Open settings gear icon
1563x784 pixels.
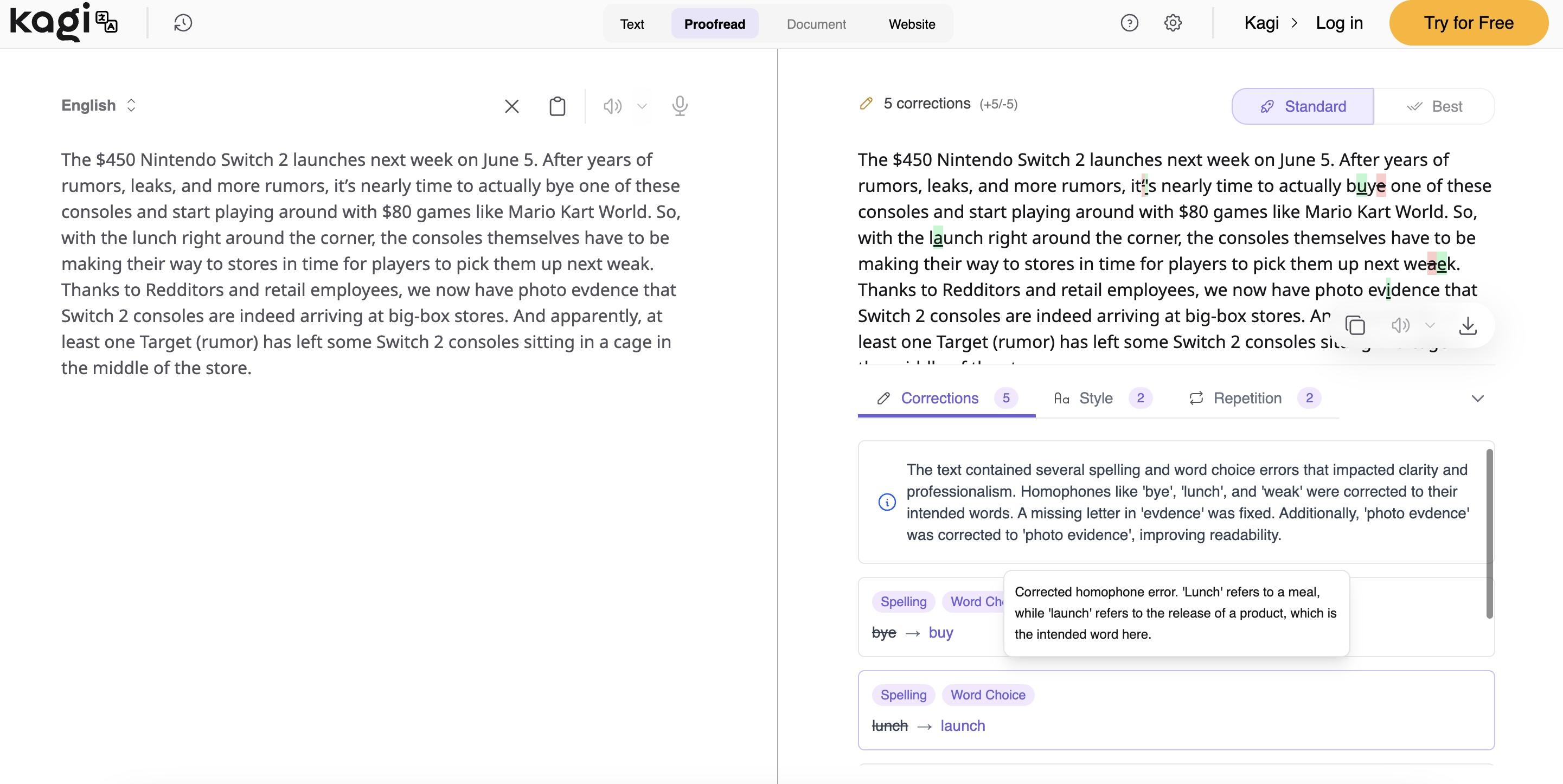pyautogui.click(x=1173, y=23)
